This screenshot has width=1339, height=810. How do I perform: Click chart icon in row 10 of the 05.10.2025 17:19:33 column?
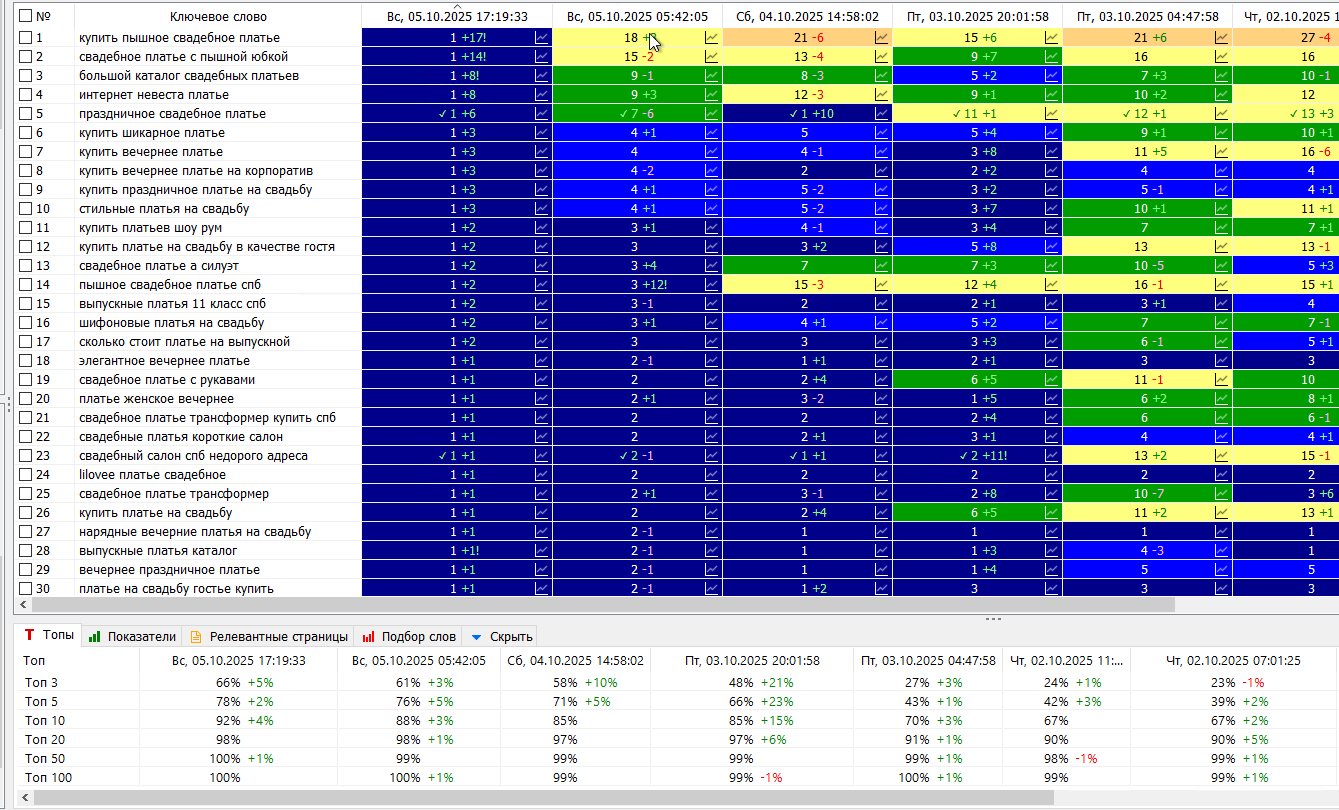point(541,208)
